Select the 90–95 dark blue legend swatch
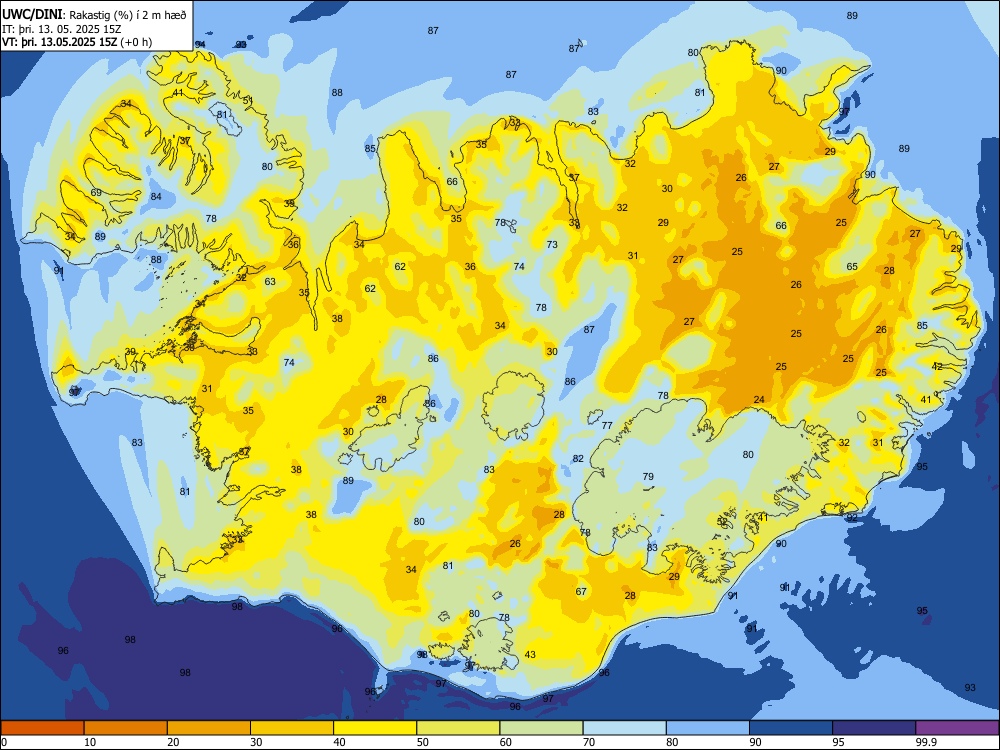Image resolution: width=1000 pixels, height=750 pixels. click(x=791, y=728)
